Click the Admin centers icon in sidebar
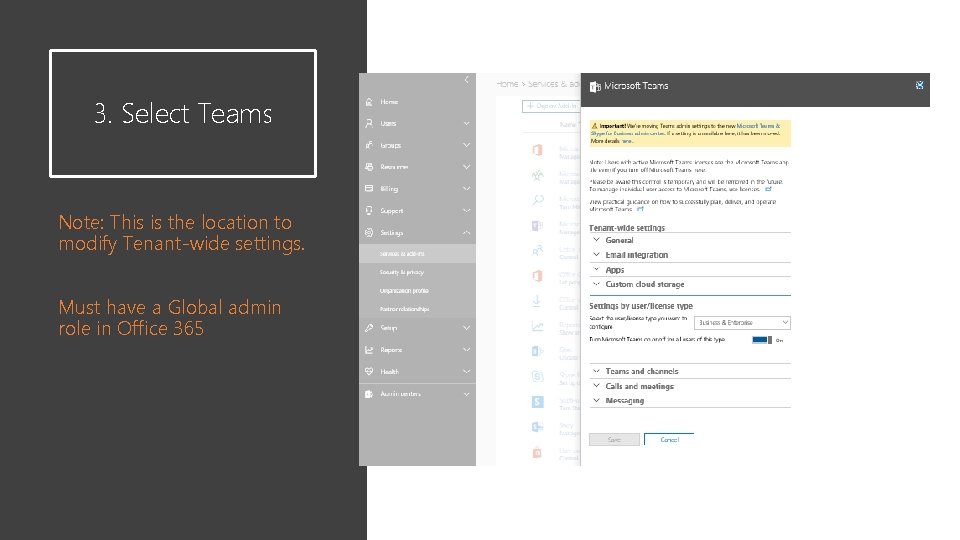The image size is (960, 540). tap(369, 394)
